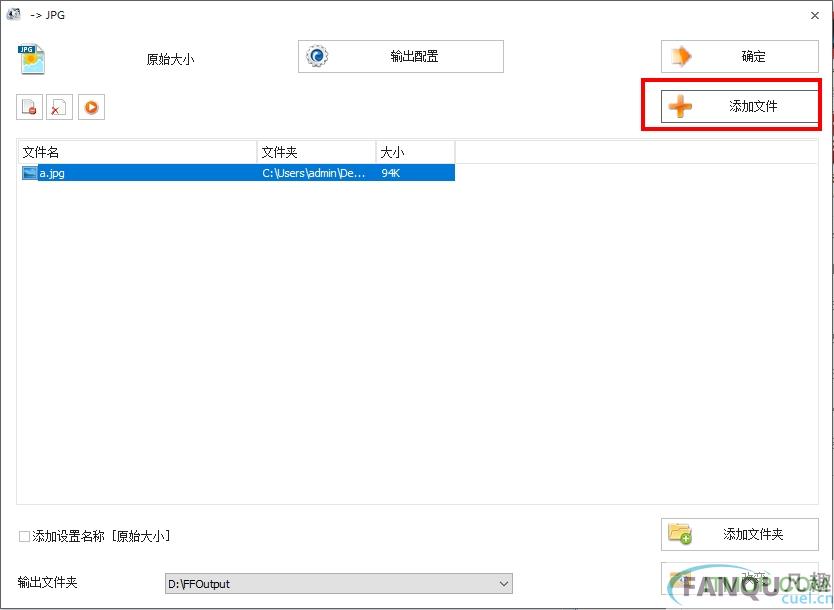Image resolution: width=834 pixels, height=610 pixels.
Task: Click 添加文件 to add files
Action: click(x=739, y=106)
